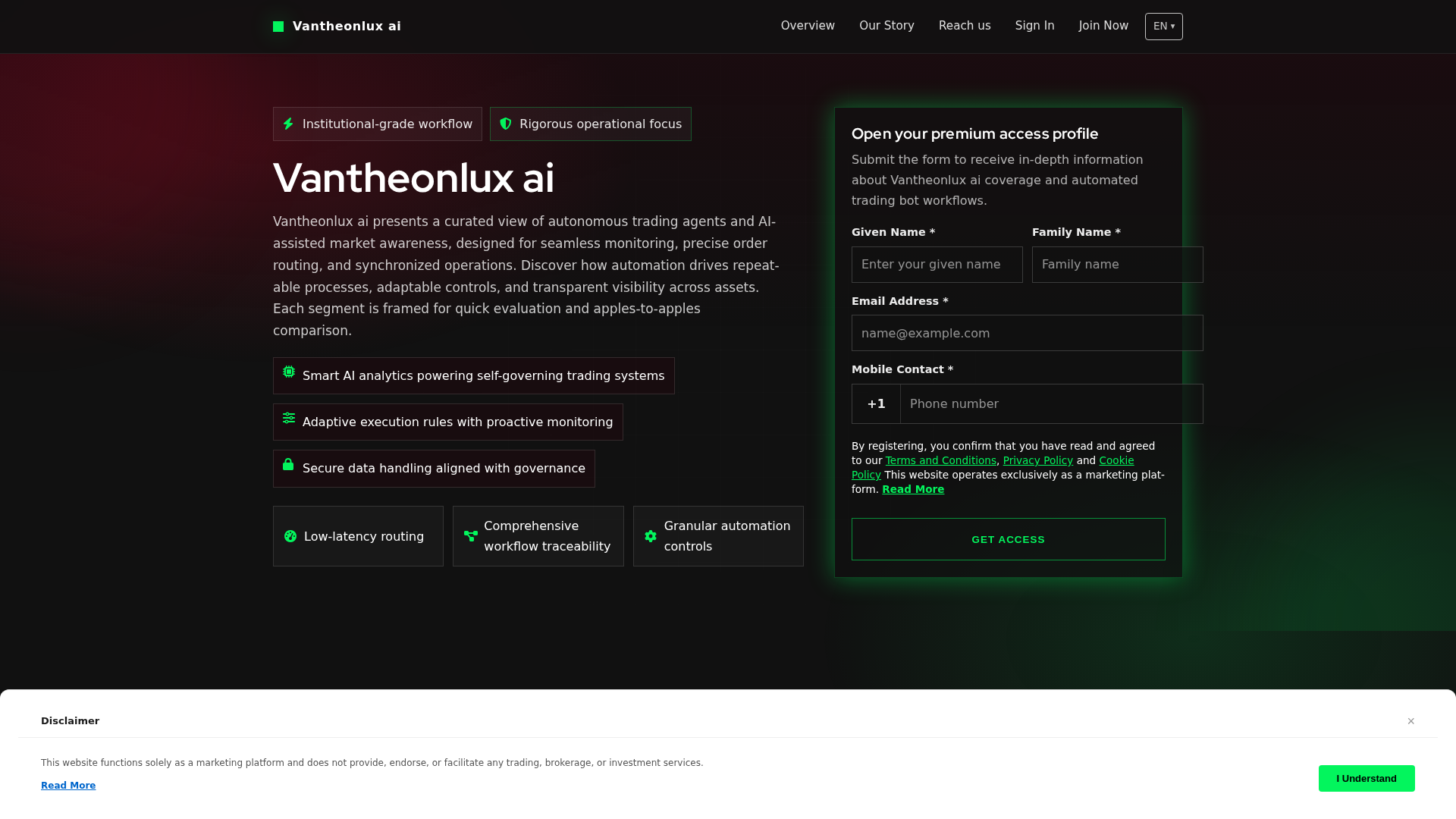Click the 'Disclaimer' title in the banner

point(70,721)
